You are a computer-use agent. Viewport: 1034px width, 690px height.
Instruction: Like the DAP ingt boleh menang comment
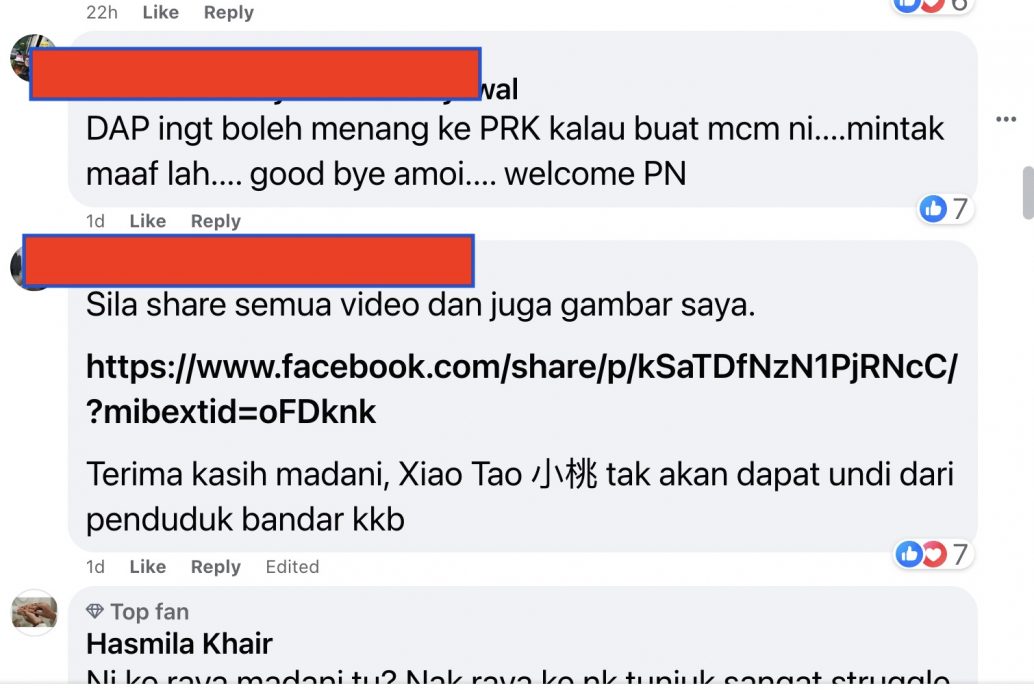pos(148,221)
